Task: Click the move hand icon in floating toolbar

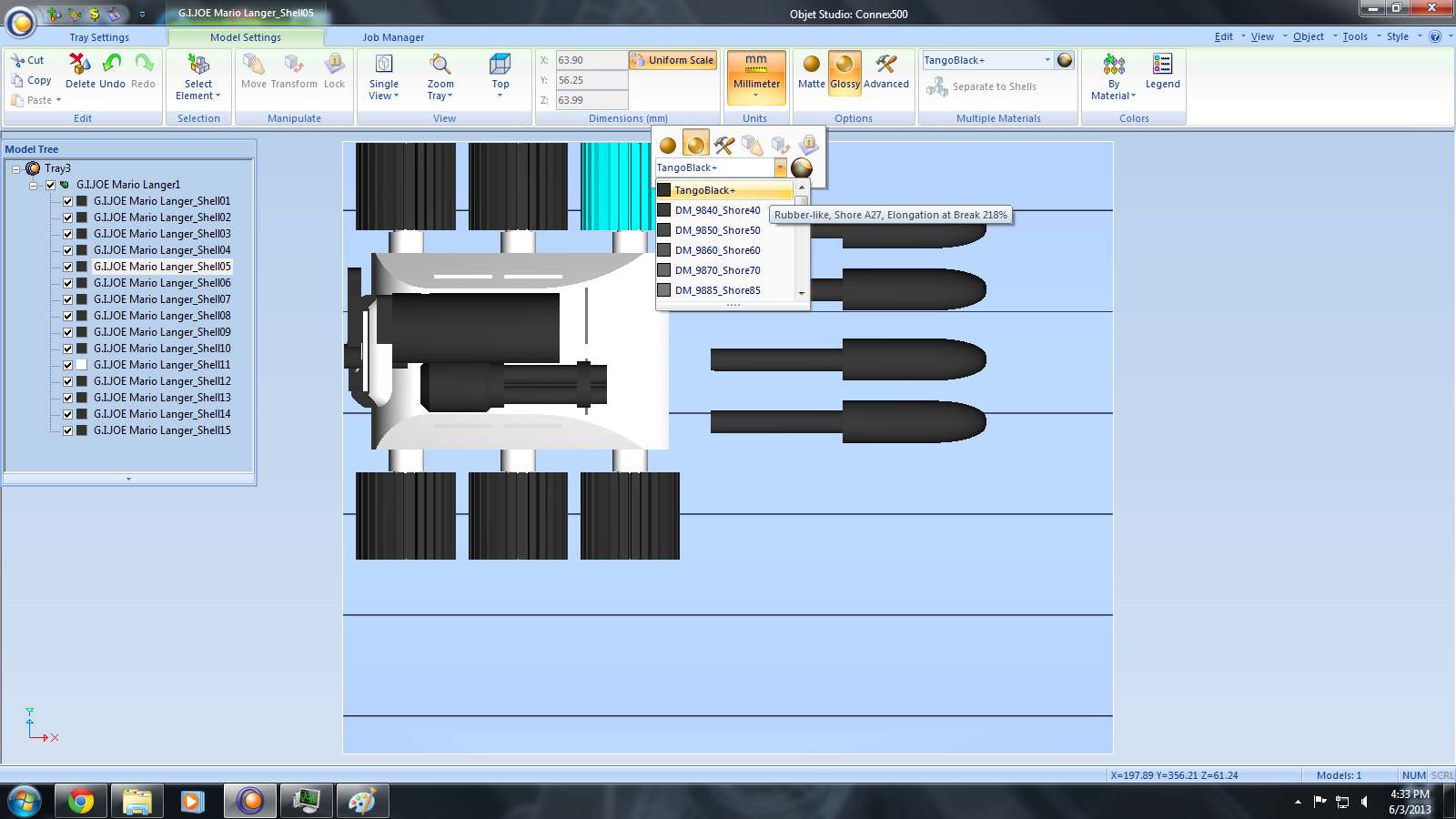Action: point(753,145)
